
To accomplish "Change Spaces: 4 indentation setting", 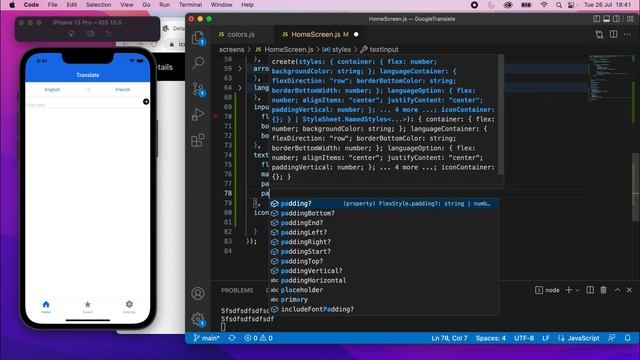I will click(x=490, y=338).
